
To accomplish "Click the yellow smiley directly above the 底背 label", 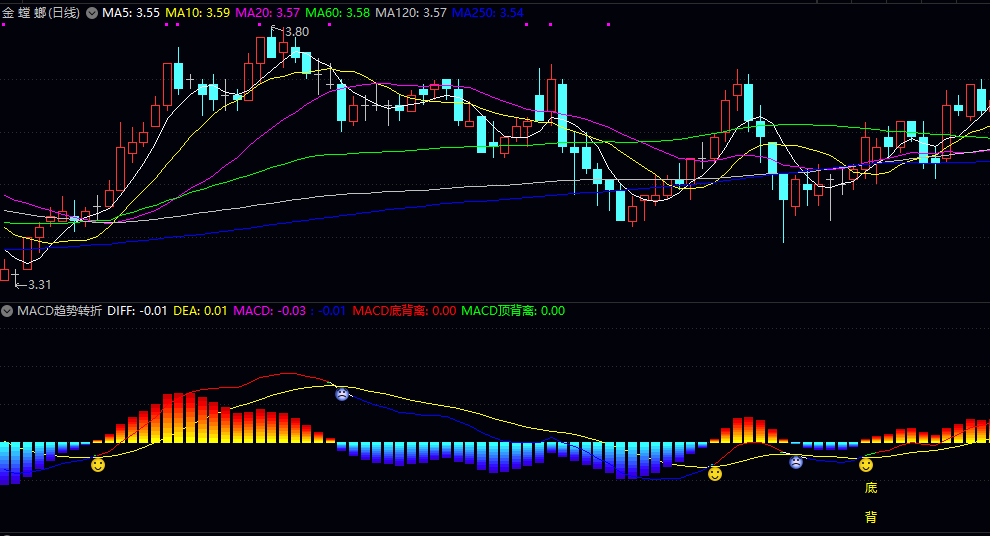I will point(866,465).
